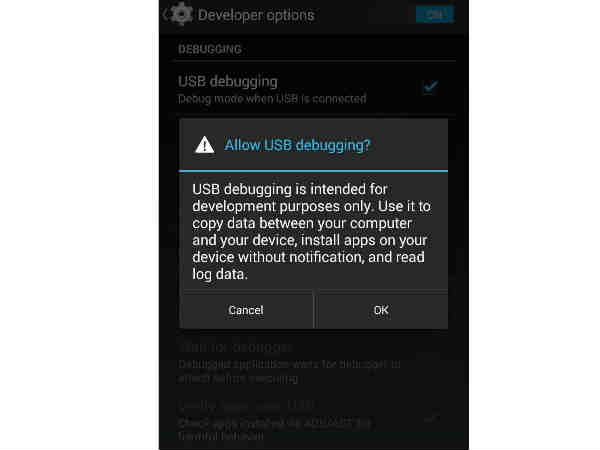600x450 pixels.
Task: Click the dialog's USB debugging warning message
Action: [x=311, y=232]
